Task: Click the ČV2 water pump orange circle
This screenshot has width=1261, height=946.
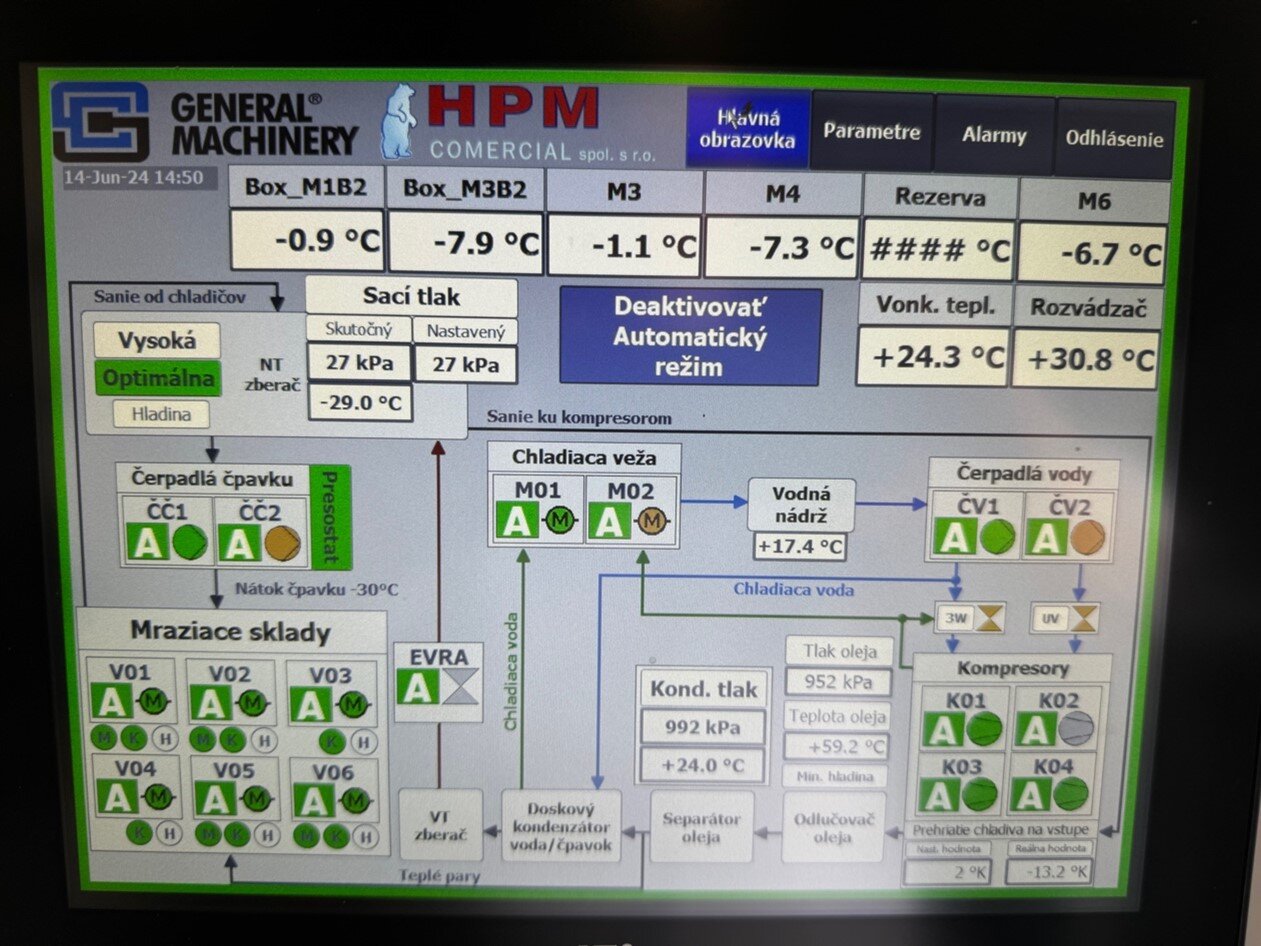Action: tap(1087, 538)
